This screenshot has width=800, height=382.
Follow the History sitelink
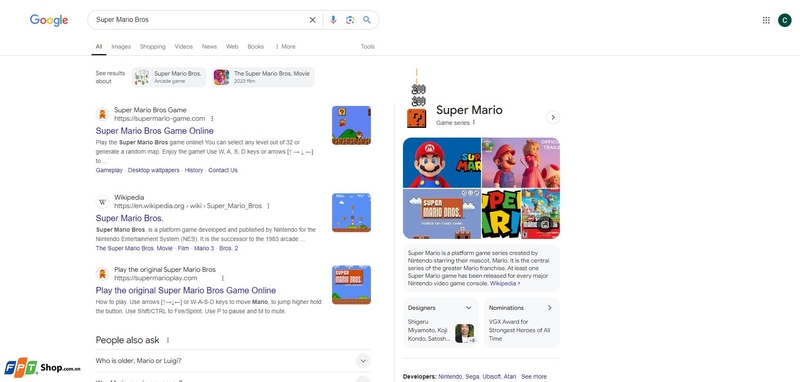[x=194, y=170]
